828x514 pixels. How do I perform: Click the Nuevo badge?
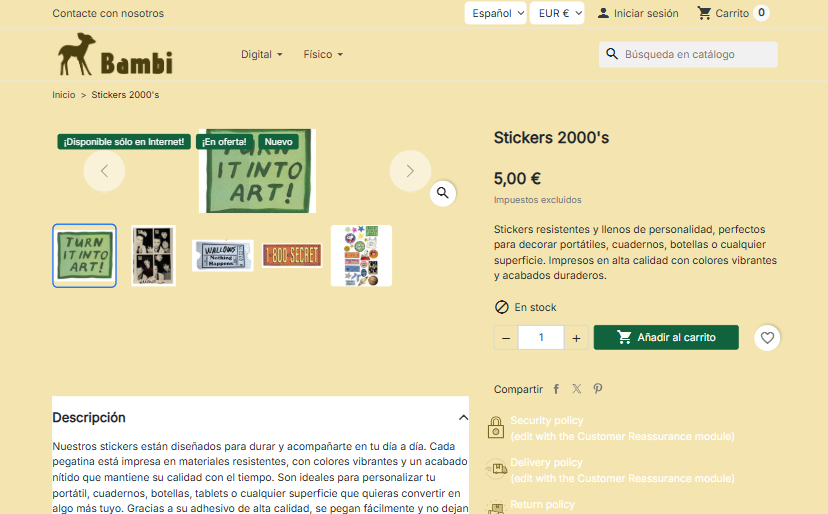coord(278,142)
